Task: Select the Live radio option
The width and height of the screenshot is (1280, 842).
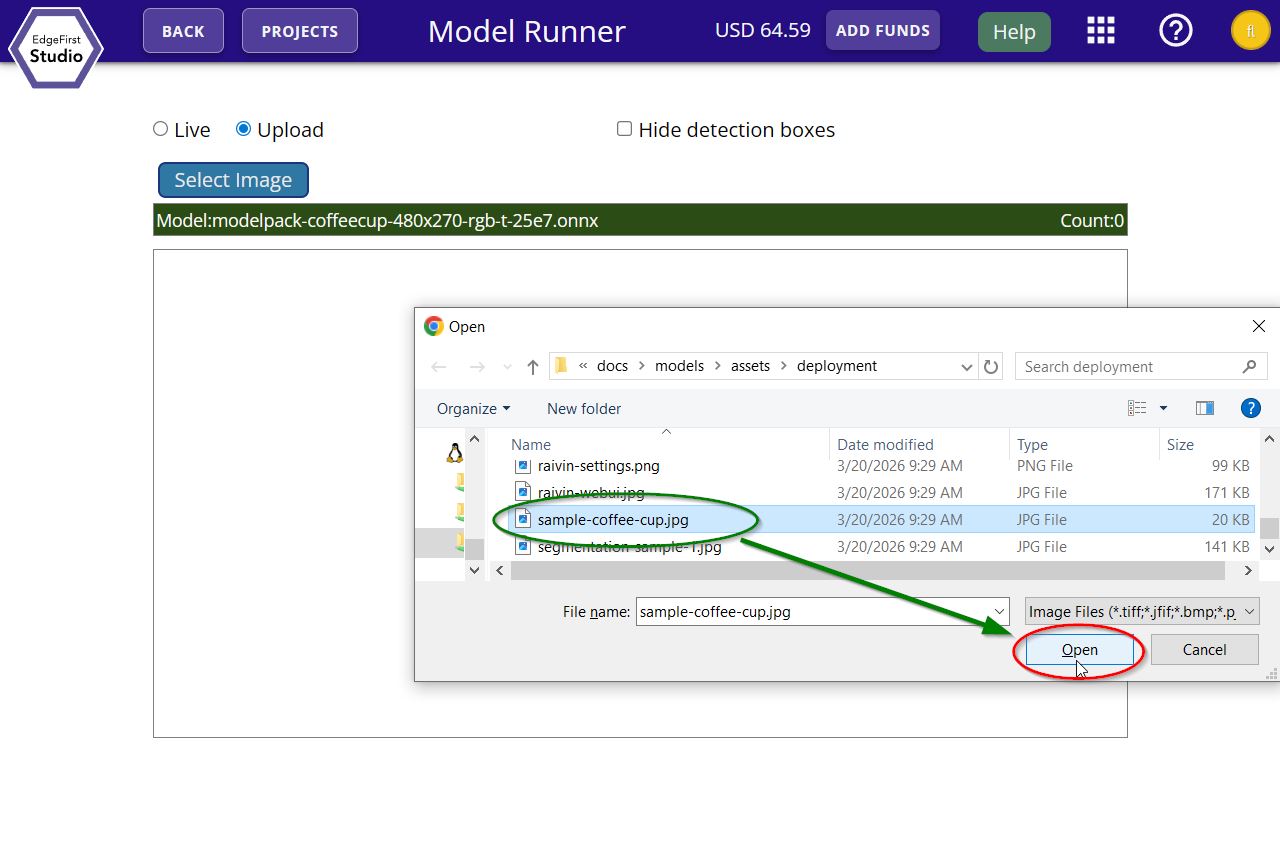Action: (160, 129)
